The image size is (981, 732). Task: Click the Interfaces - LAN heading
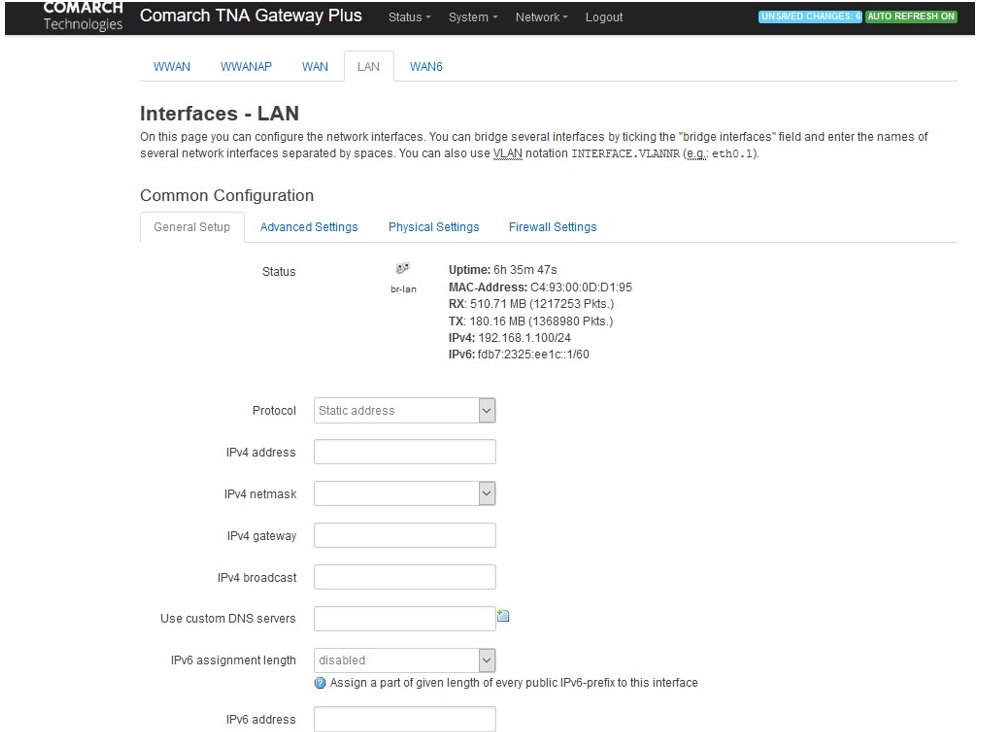click(220, 113)
